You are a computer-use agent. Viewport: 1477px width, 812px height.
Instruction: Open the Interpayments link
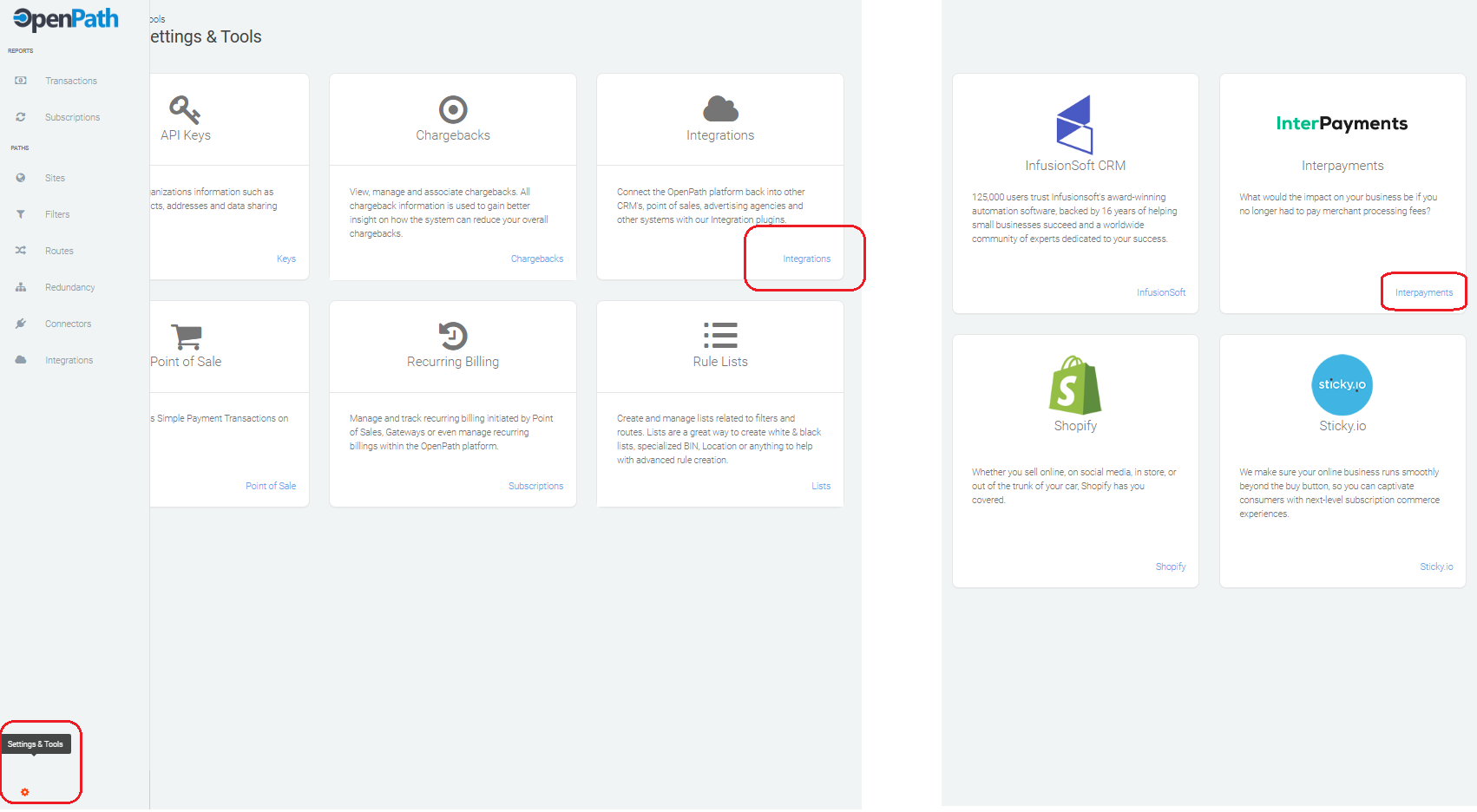coord(1423,292)
